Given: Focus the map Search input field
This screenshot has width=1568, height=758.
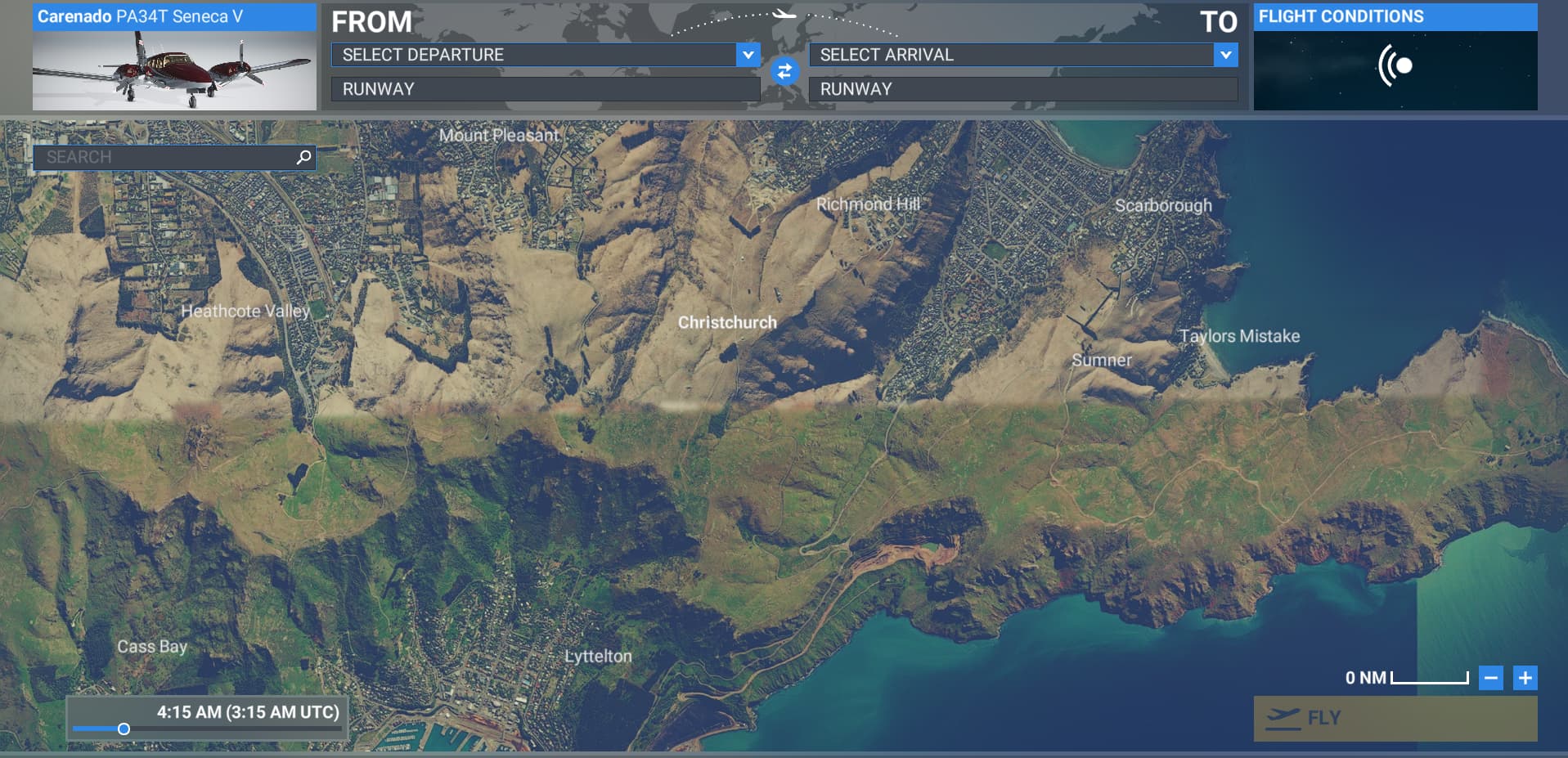Looking at the screenshot, I should 164,157.
